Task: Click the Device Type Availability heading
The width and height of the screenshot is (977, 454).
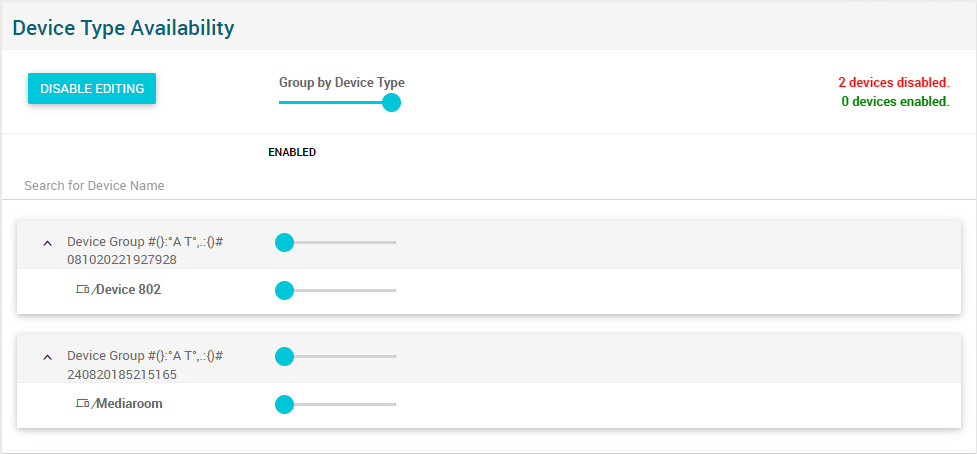Action: [x=123, y=28]
